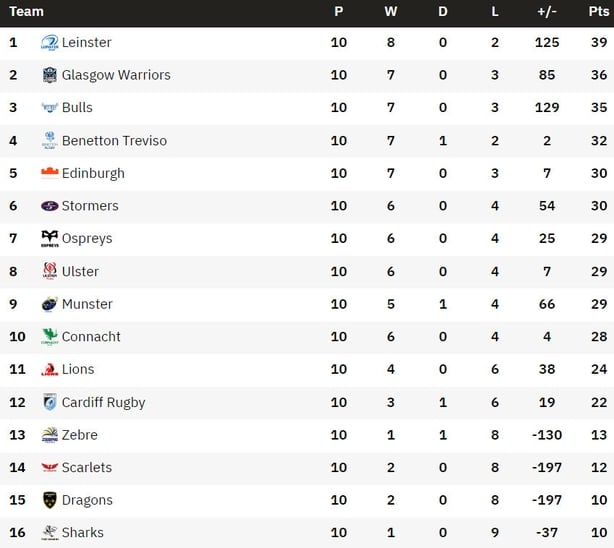The height and width of the screenshot is (548, 614).
Task: Click the Leinster team logo
Action: (x=50, y=42)
